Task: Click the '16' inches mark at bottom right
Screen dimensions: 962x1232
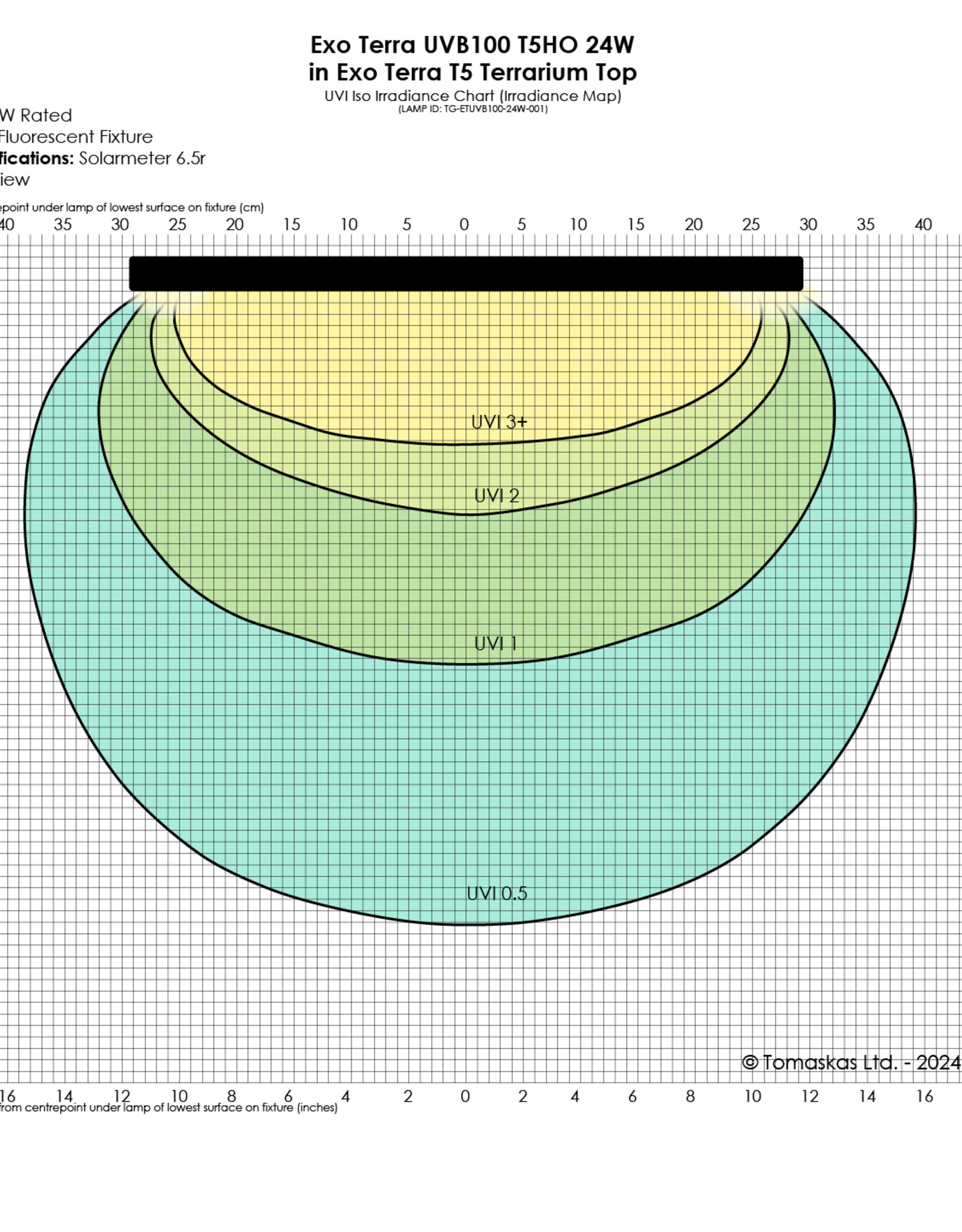Action: (924, 1097)
